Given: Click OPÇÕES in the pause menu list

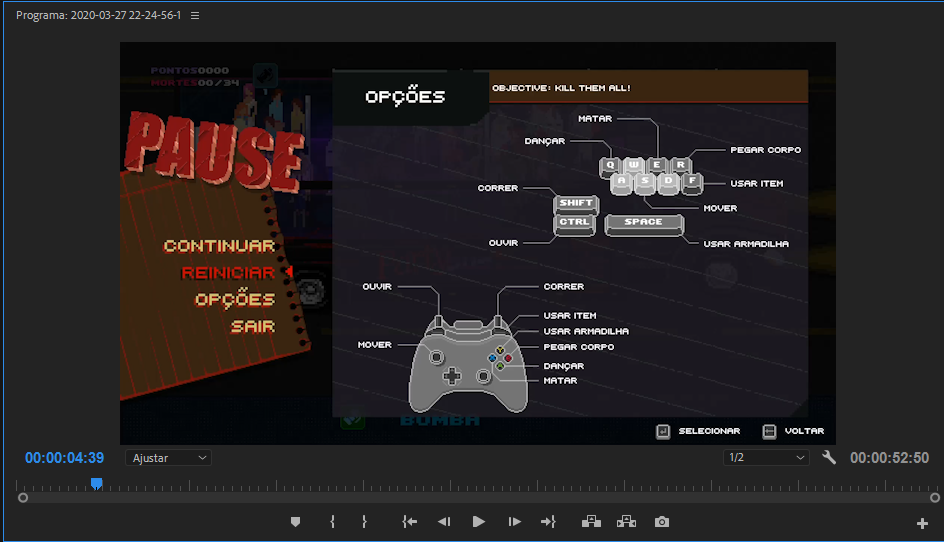Looking at the screenshot, I should pos(235,298).
